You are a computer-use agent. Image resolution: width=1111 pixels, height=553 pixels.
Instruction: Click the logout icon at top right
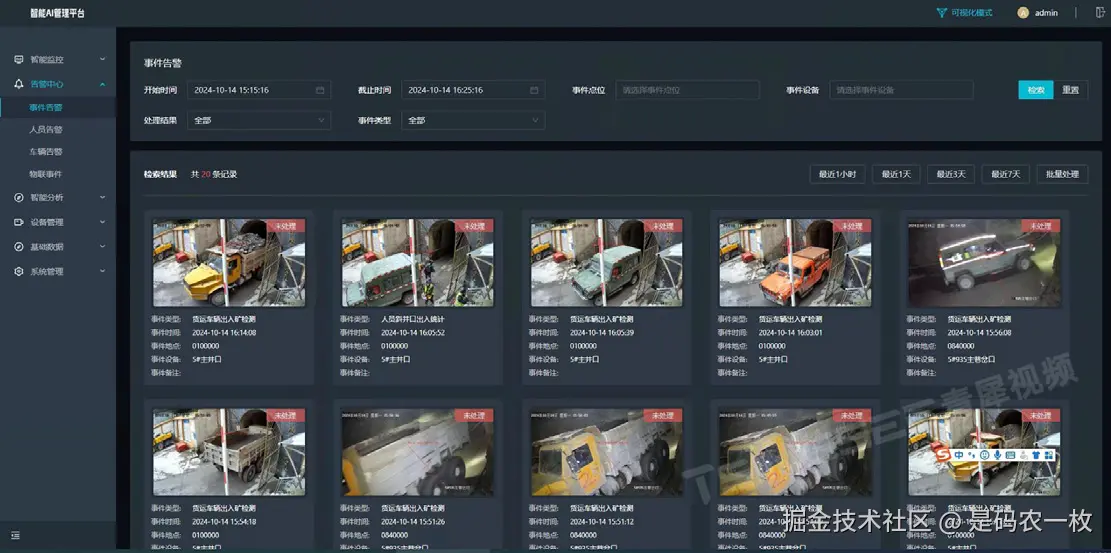tap(1100, 13)
